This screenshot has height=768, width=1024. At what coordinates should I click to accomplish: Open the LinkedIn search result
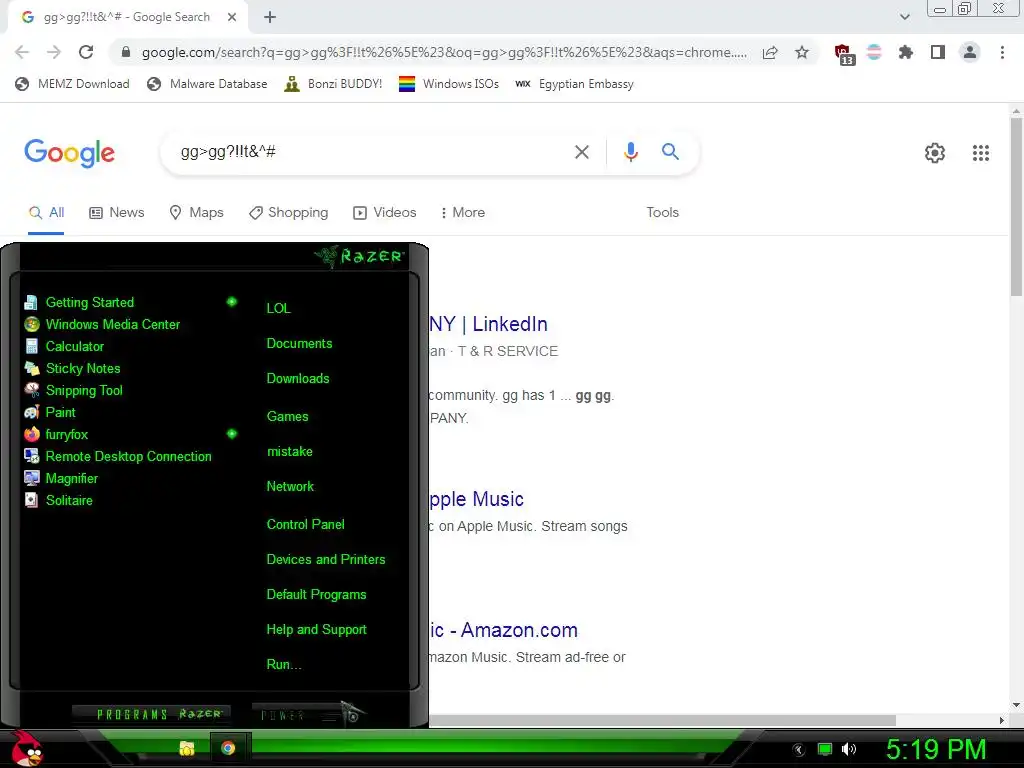488,324
